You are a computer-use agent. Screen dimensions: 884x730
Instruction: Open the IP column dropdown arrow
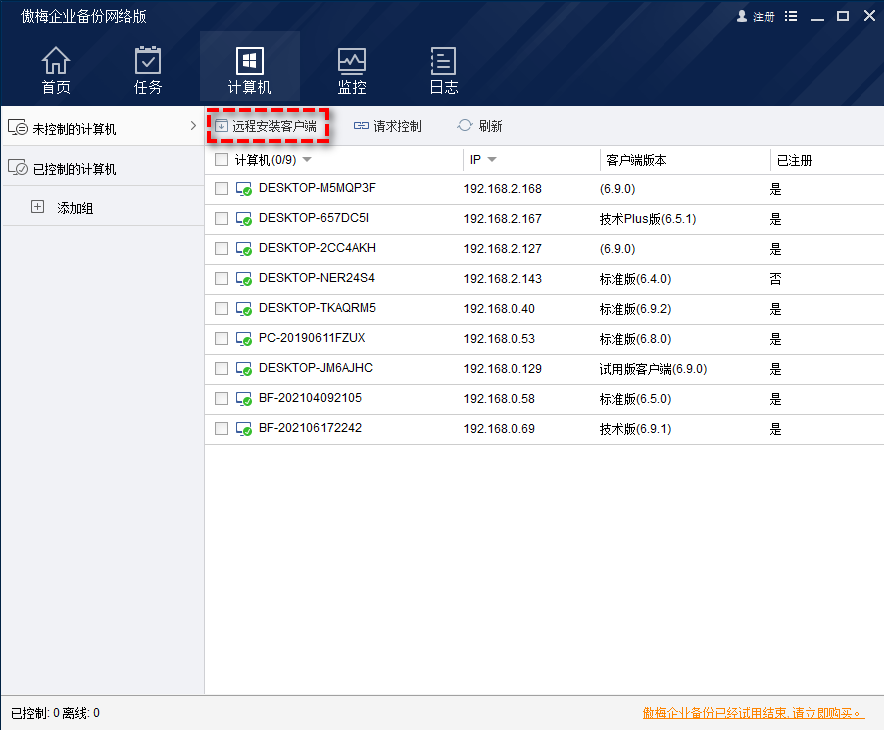492,160
